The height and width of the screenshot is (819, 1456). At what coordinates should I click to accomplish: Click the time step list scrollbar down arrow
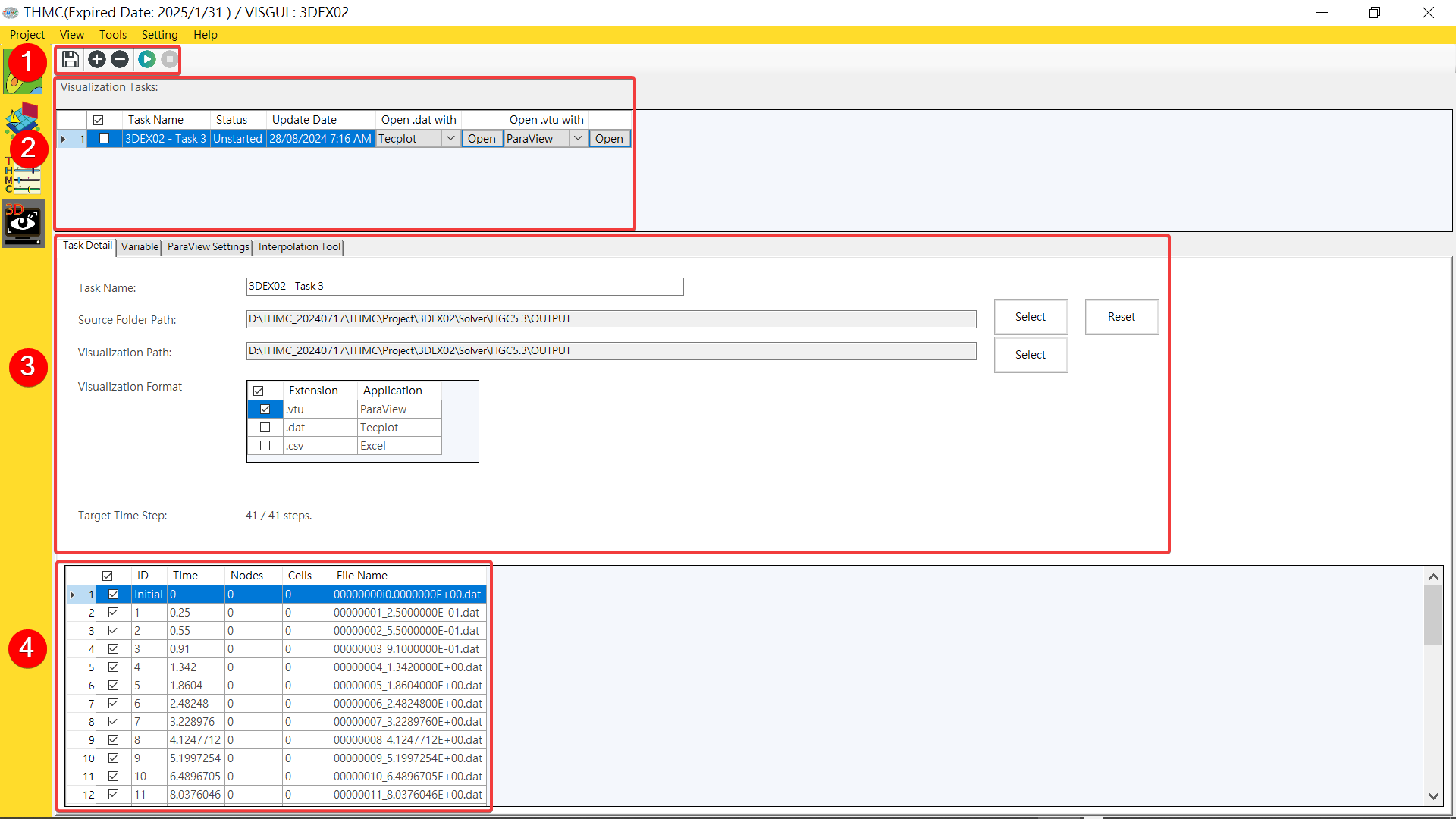(1433, 795)
